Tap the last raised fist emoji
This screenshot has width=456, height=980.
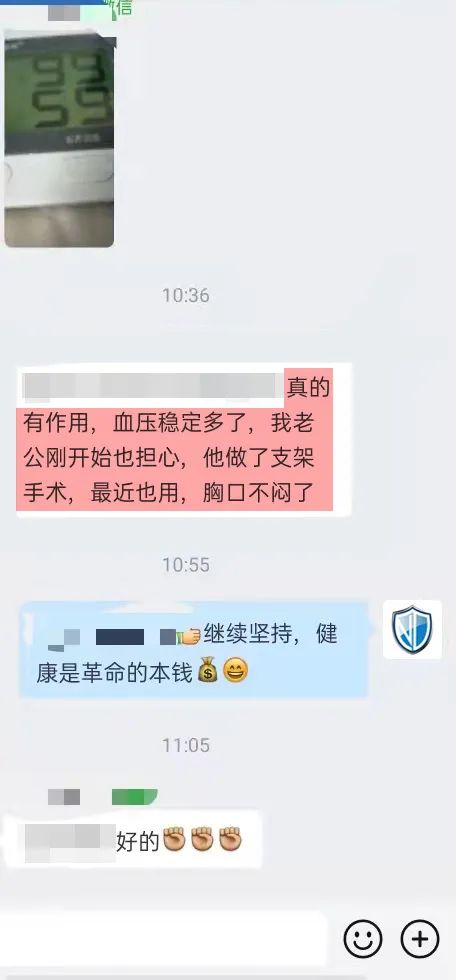coord(230,840)
